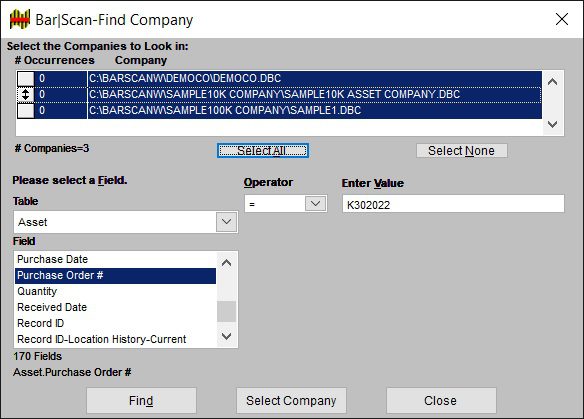Image resolution: width=584 pixels, height=419 pixels.
Task: Click the Select None button
Action: click(461, 150)
